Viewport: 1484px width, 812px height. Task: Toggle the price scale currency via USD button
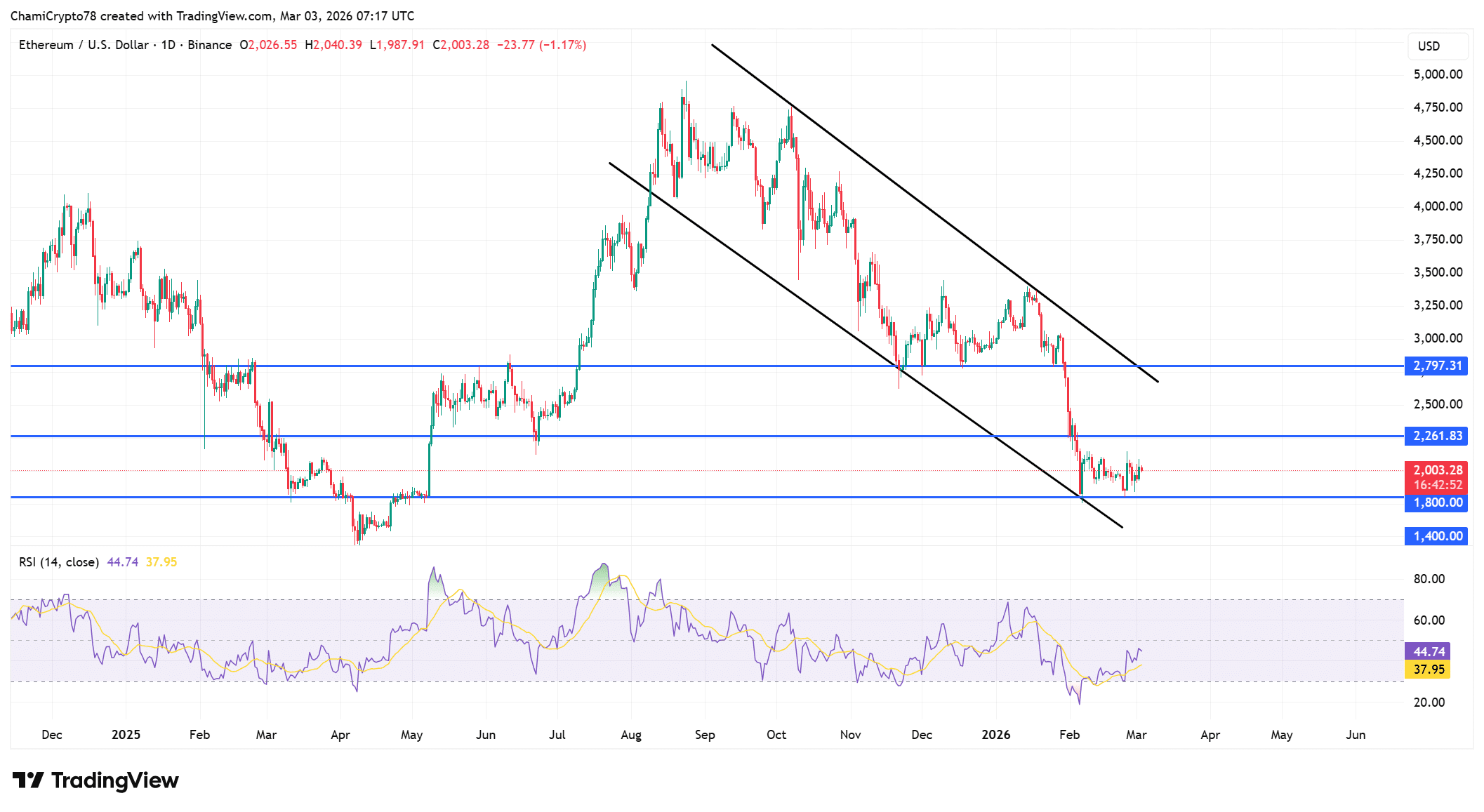pyautogui.click(x=1436, y=46)
